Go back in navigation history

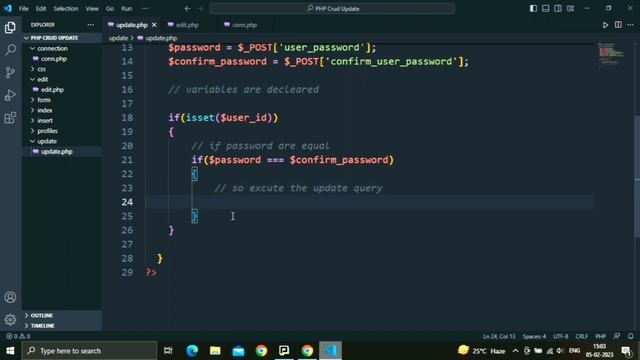[x=187, y=8]
